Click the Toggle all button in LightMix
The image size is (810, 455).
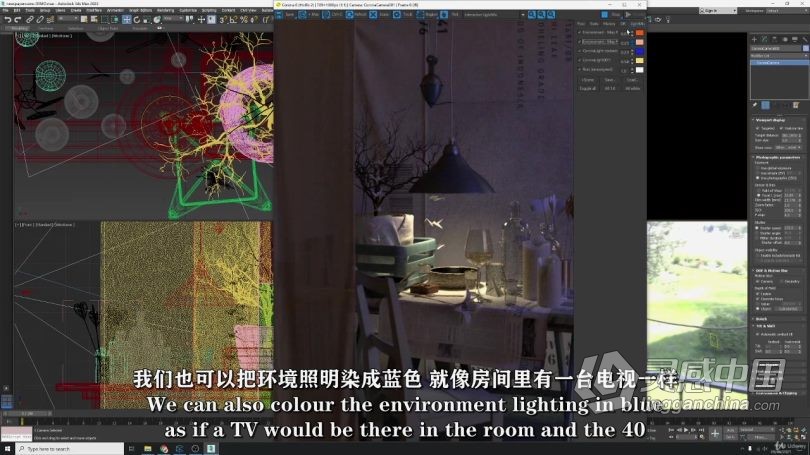588,88
